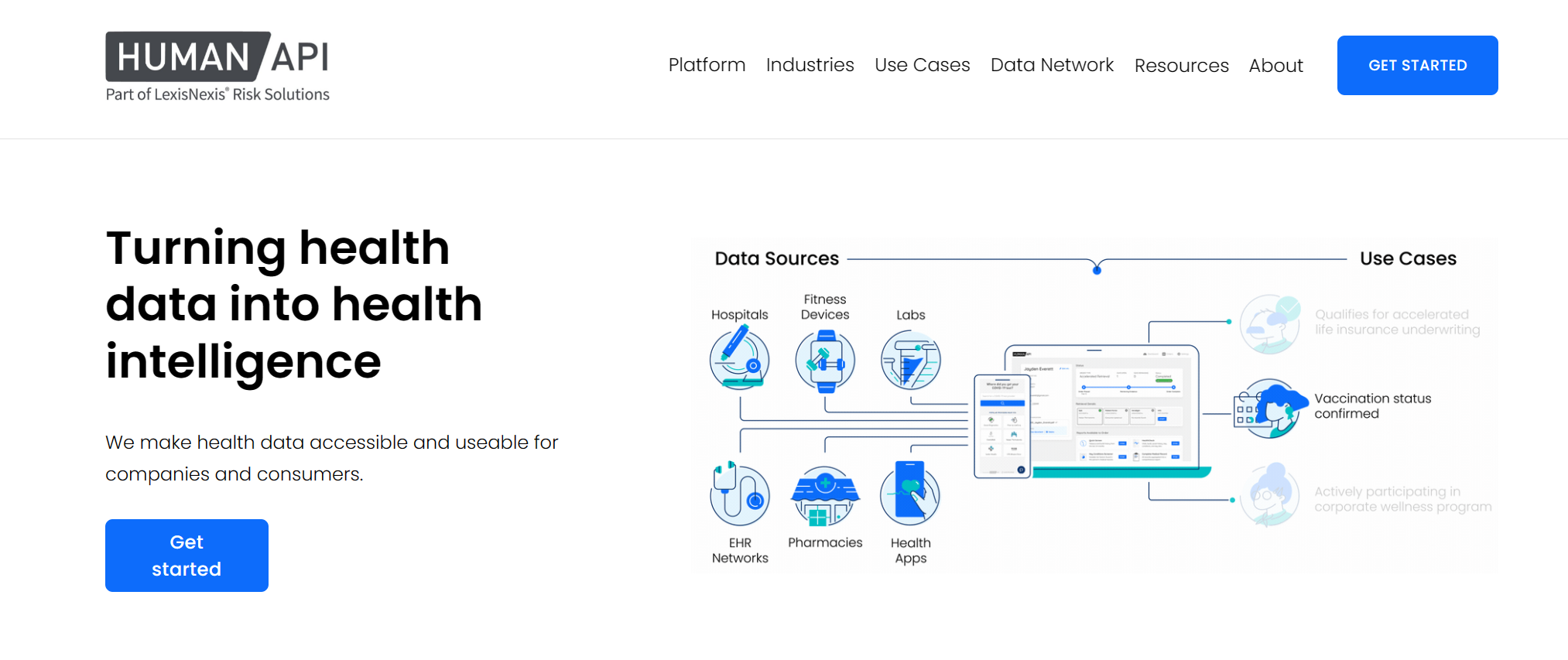Click the vaccination status person icon
The width and height of the screenshot is (1568, 660).
tap(1271, 408)
